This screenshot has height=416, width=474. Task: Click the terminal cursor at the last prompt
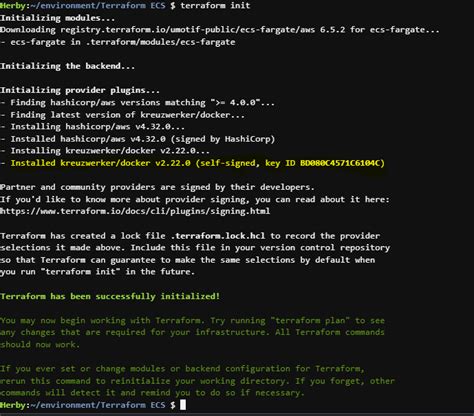[183, 405]
